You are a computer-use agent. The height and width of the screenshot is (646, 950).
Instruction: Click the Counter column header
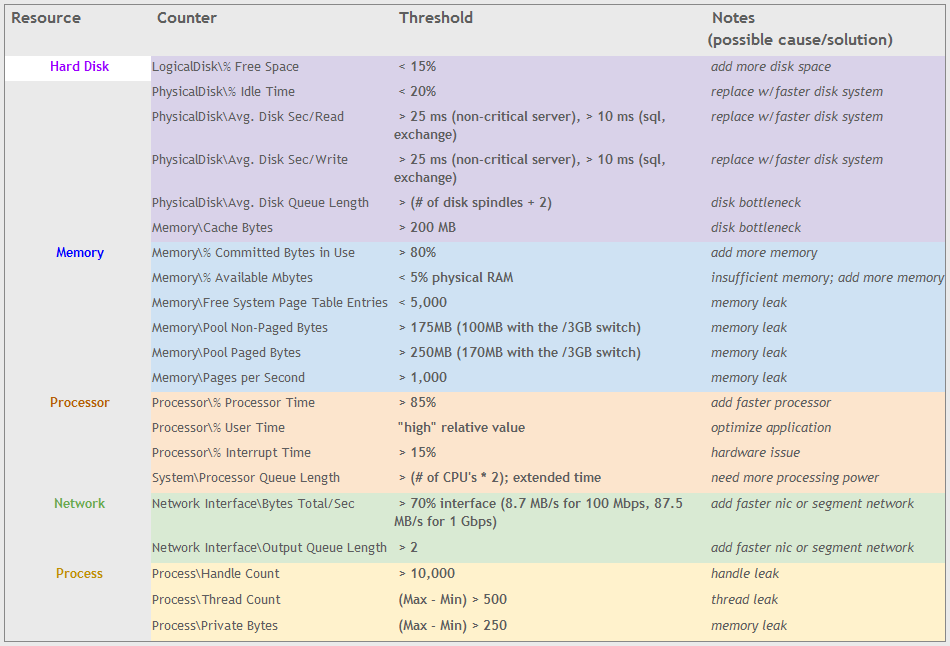click(187, 18)
